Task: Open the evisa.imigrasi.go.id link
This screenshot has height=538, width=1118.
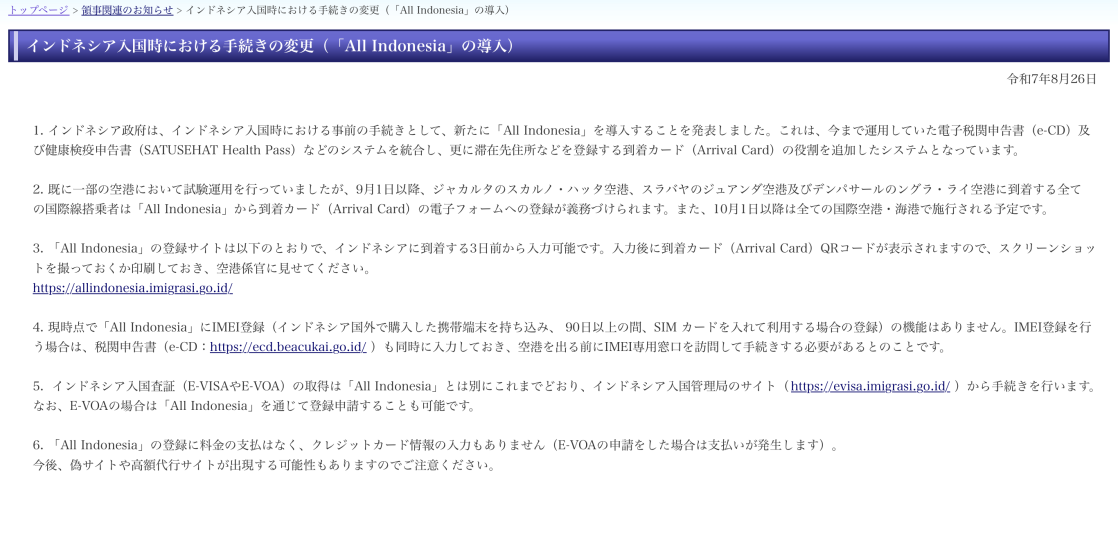Action: [870, 386]
